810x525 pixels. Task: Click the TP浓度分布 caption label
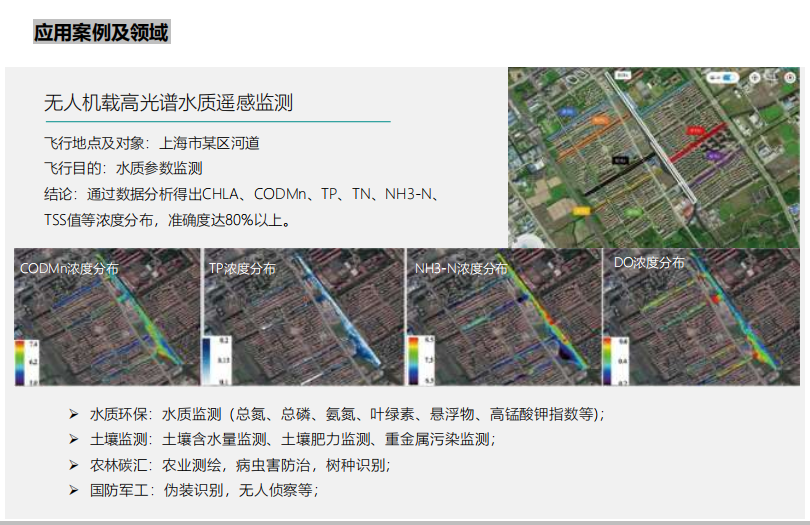click(242, 269)
